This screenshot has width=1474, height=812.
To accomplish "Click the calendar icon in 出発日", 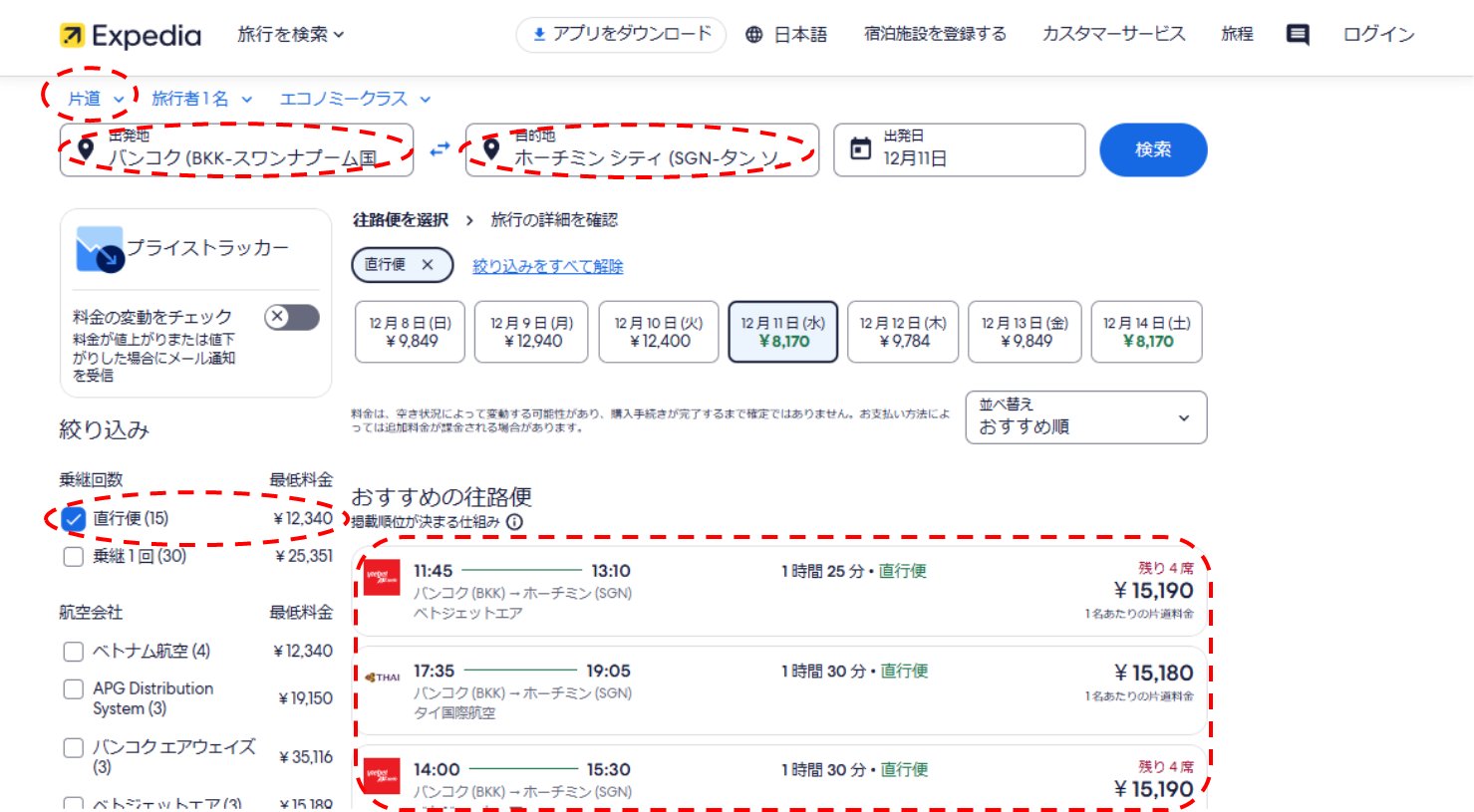I will [x=860, y=149].
